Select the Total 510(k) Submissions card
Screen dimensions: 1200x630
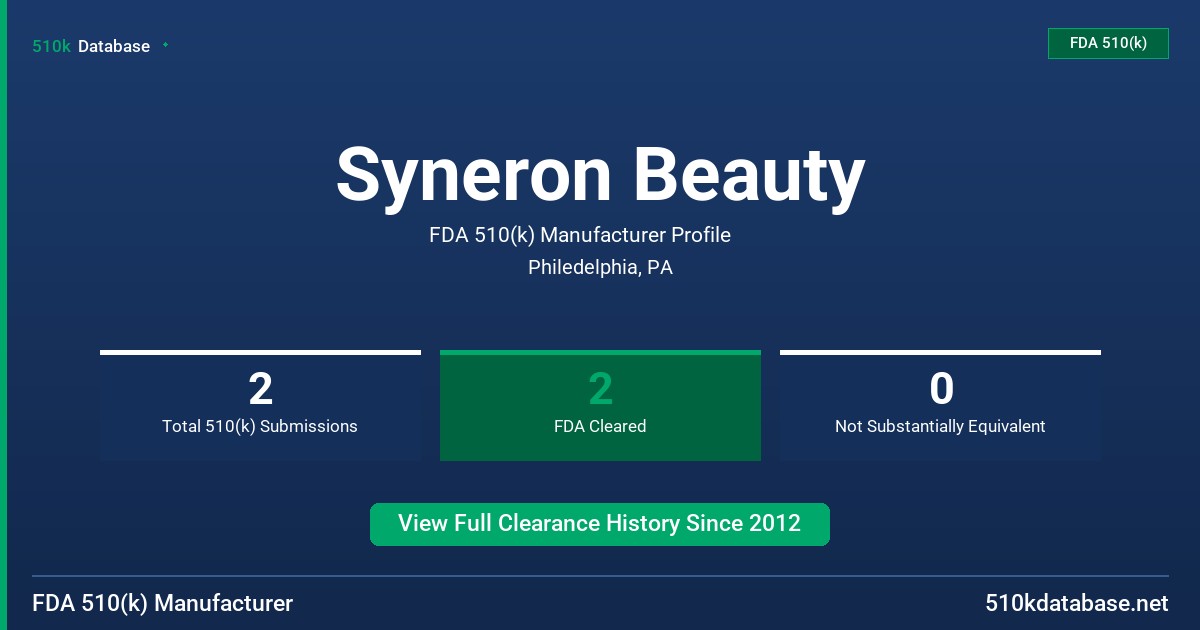pos(260,405)
